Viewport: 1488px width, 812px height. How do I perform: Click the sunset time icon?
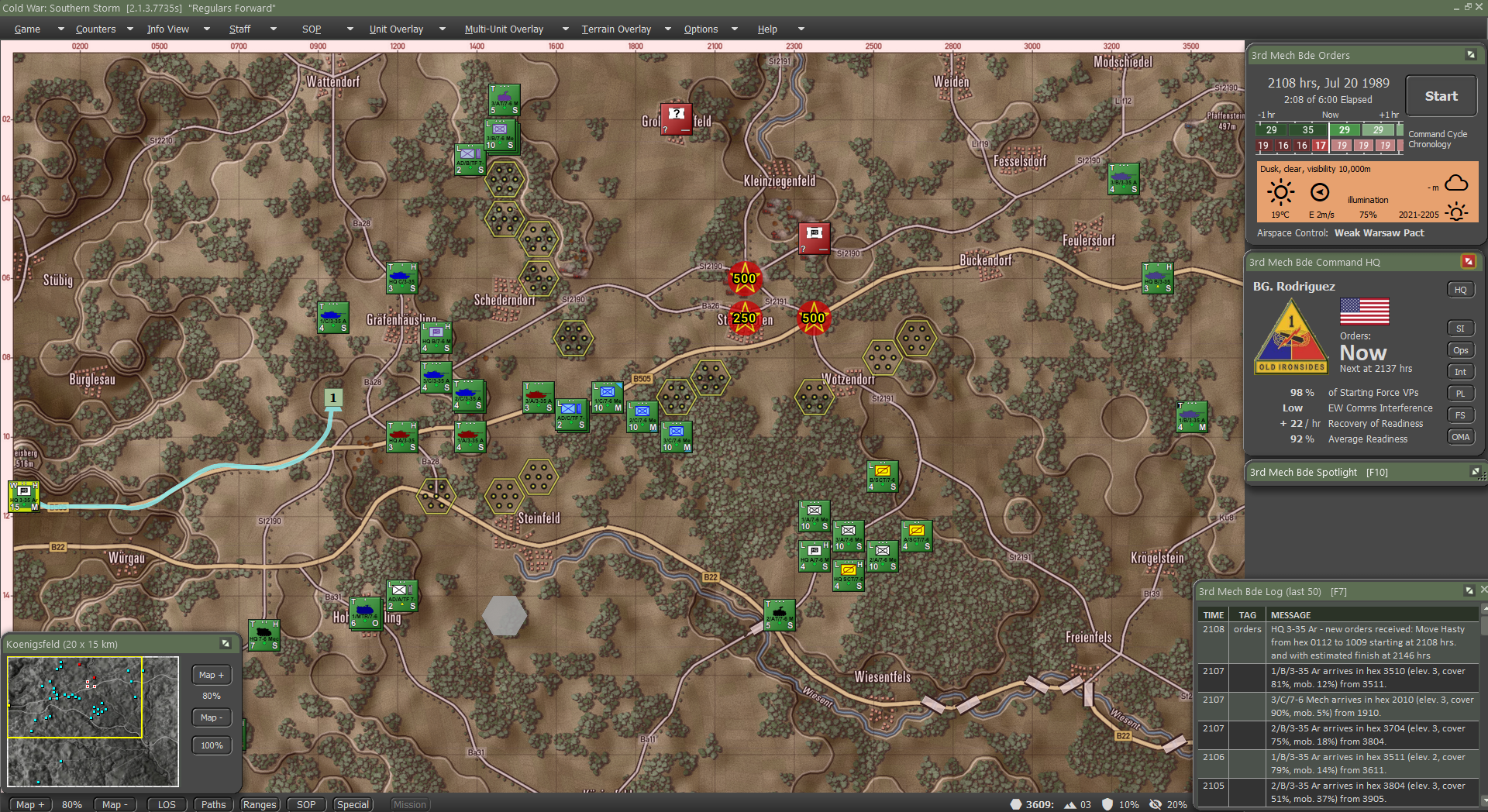click(x=1457, y=212)
